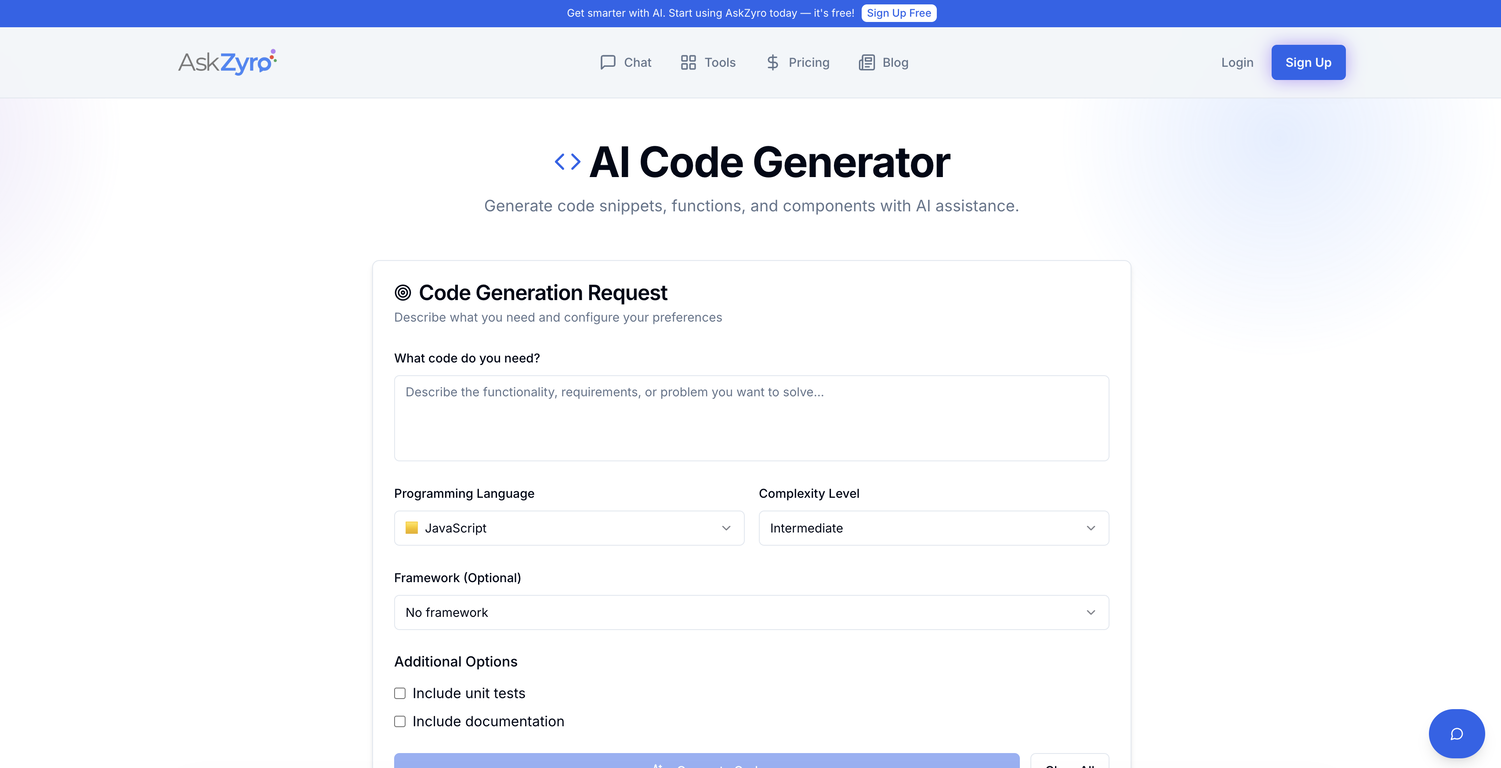Screen dimensions: 1501x768
Task: Click the code description text area
Action: [751, 417]
